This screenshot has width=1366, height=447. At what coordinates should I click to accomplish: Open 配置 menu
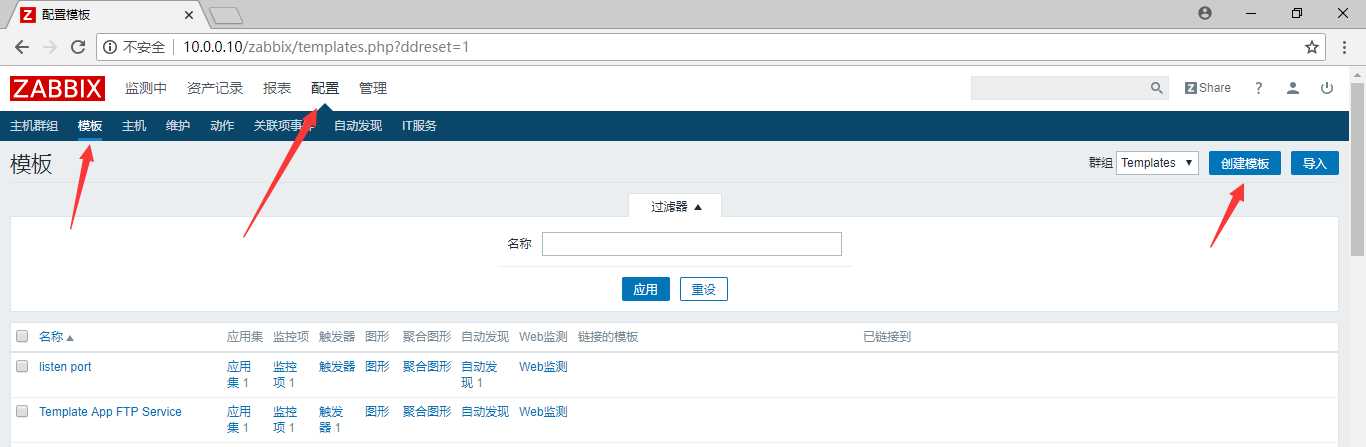click(325, 88)
